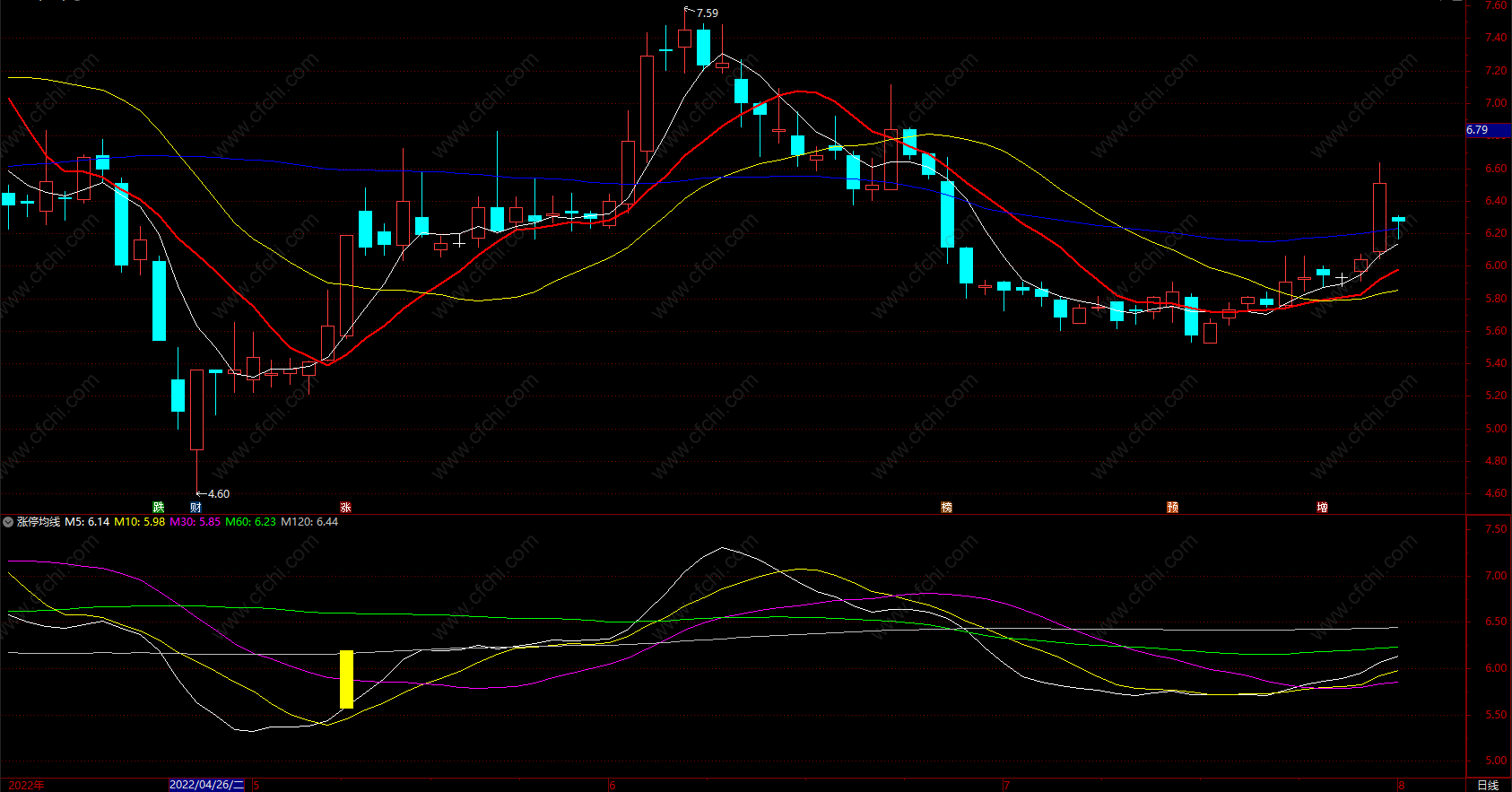
Task: Click the 增 event marker
Action: pos(1322,508)
